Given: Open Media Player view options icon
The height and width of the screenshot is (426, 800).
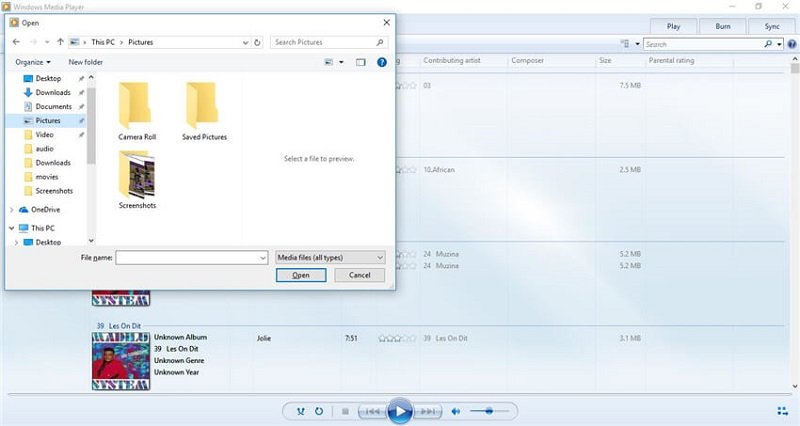Looking at the screenshot, I should tap(625, 44).
